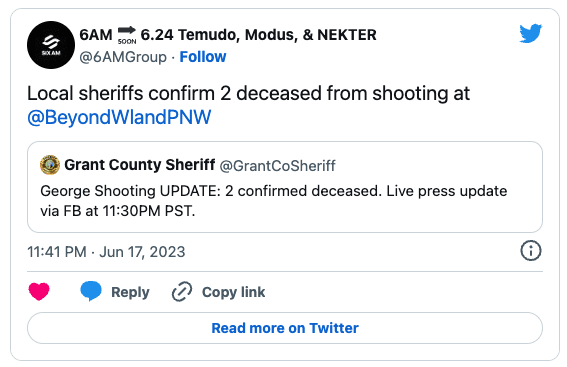Like the tweet with heart icon
Screen dimensions: 567x367
point(39,291)
